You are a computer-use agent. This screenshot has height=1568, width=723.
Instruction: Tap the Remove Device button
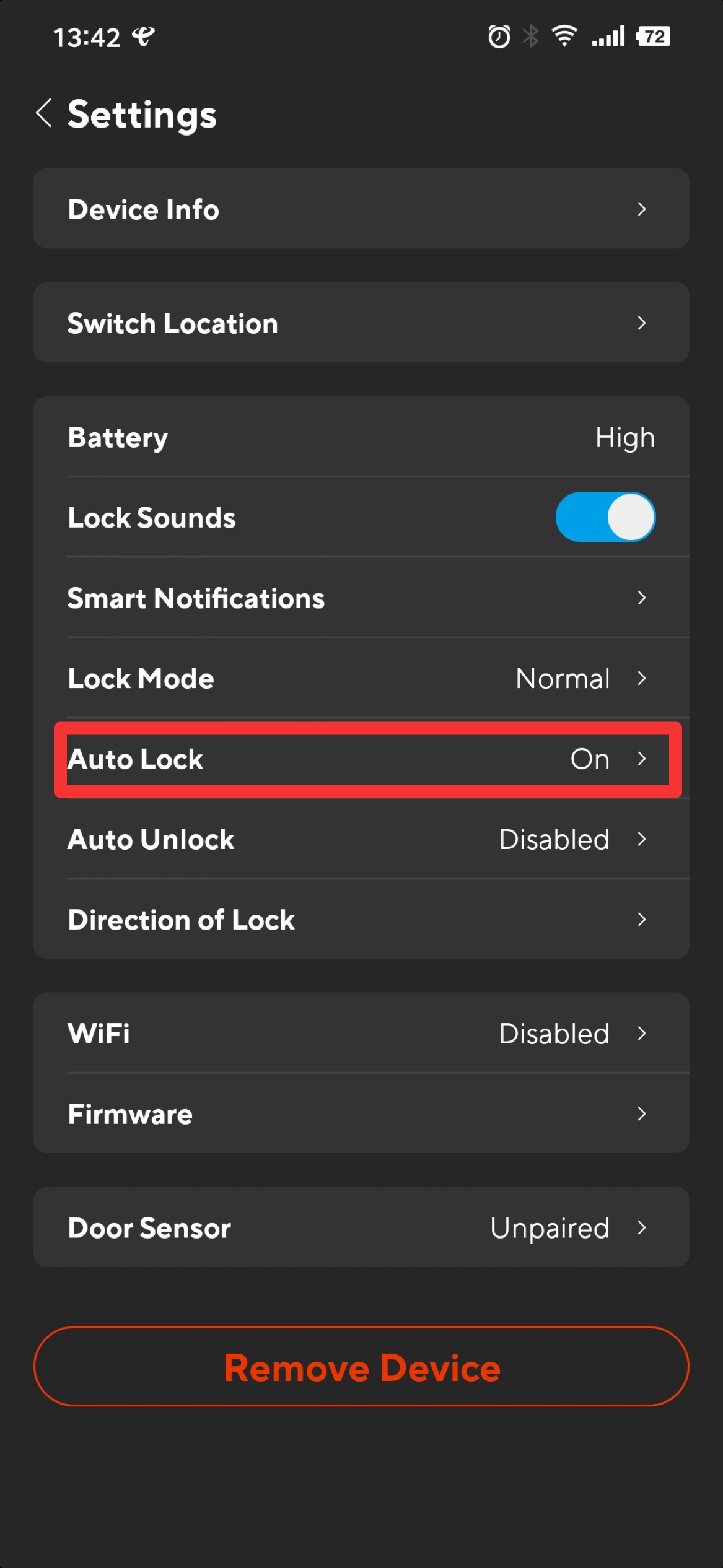pos(361,1367)
